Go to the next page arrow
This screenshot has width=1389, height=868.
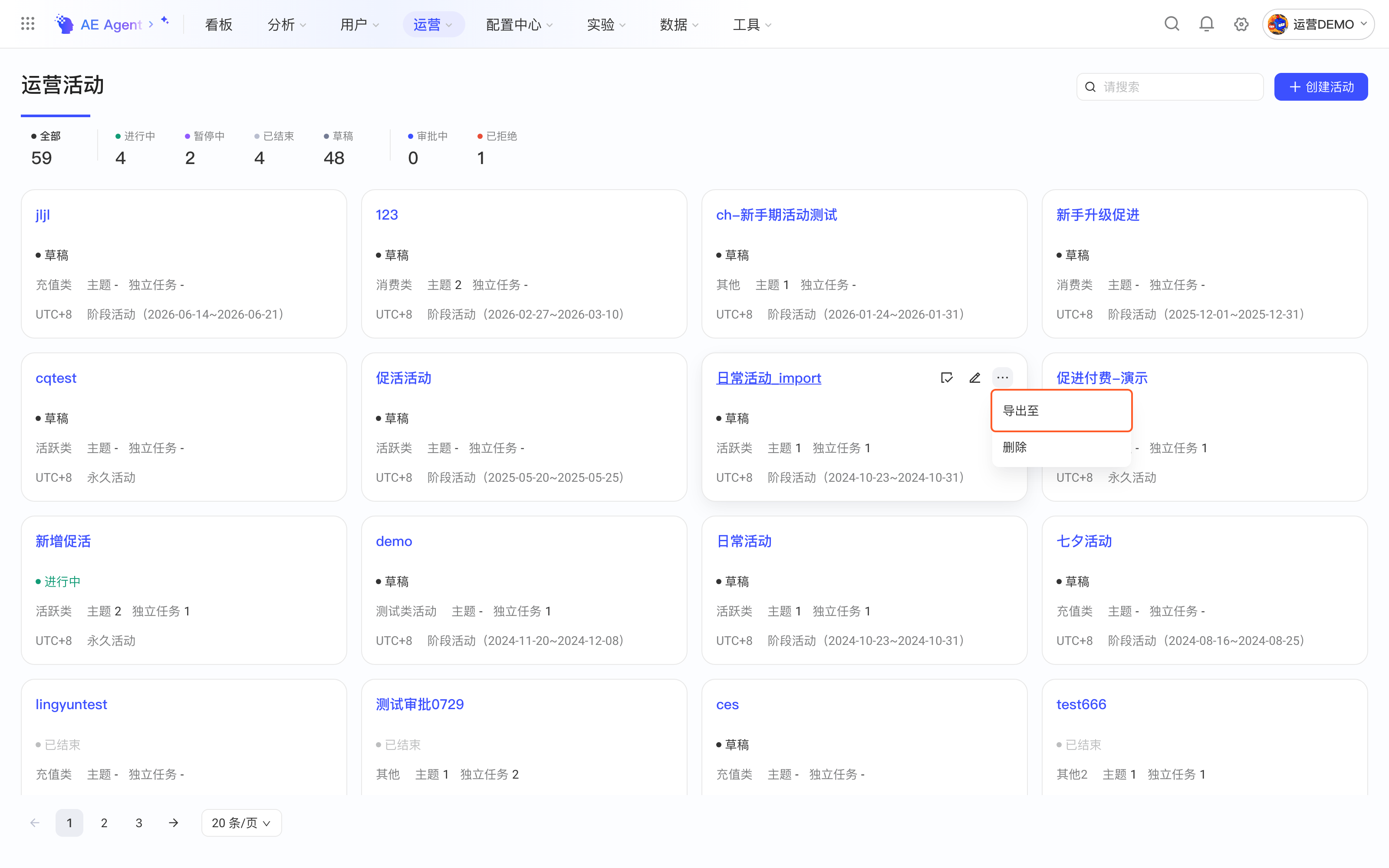(173, 823)
